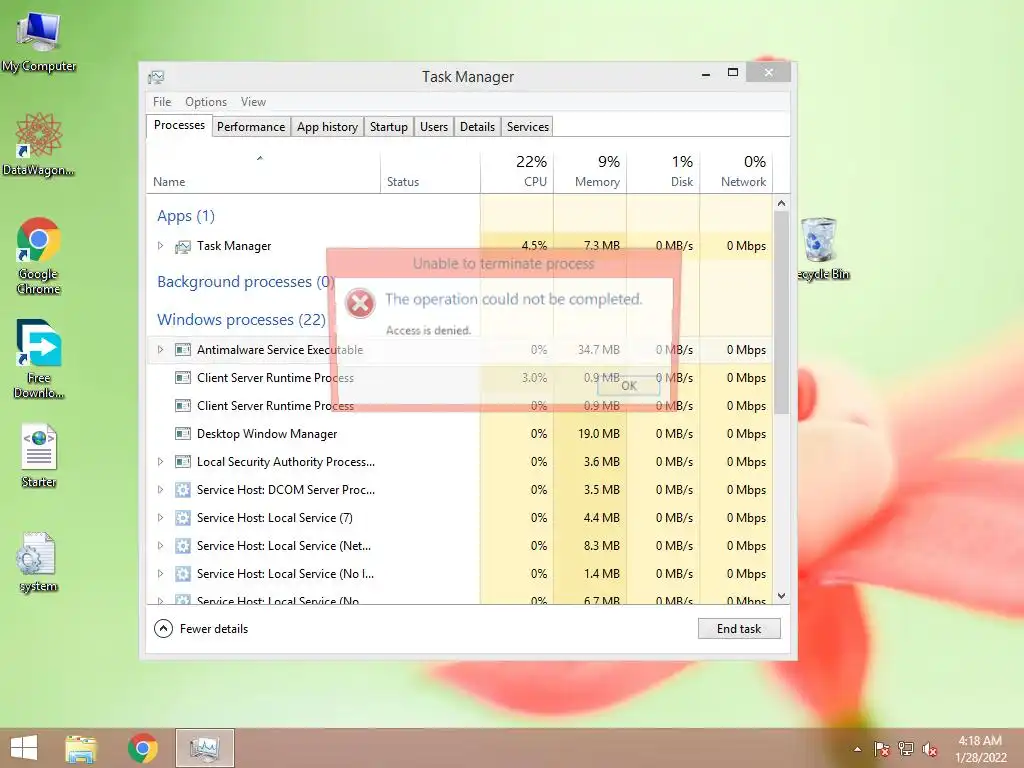The height and width of the screenshot is (768, 1024).
Task: Launch Chrome from the taskbar
Action: tap(142, 748)
